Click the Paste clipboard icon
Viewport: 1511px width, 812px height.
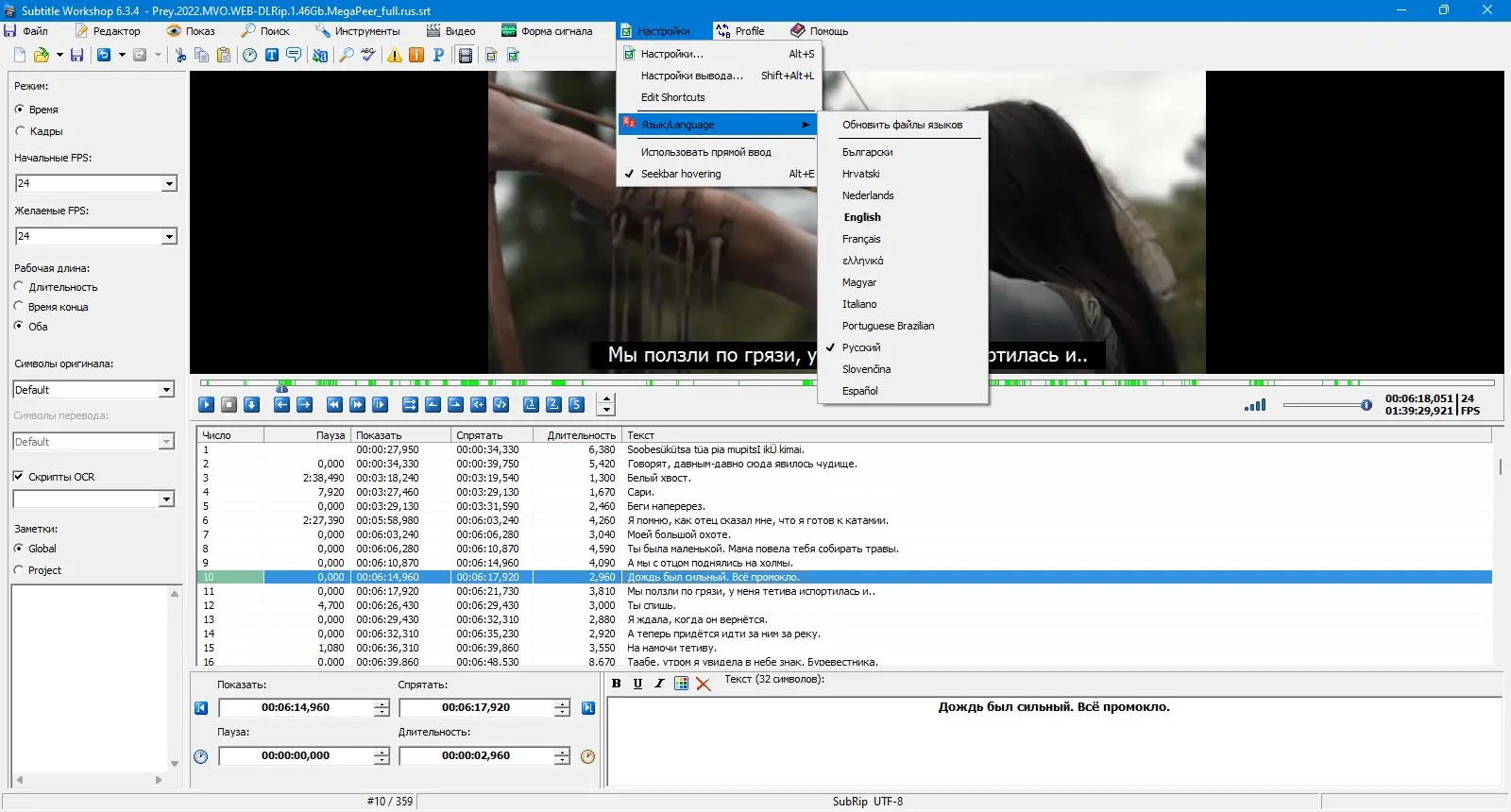224,56
